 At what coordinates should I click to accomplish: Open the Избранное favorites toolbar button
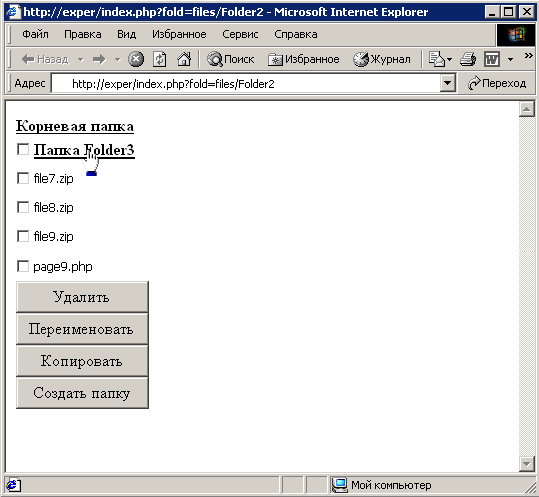304,59
